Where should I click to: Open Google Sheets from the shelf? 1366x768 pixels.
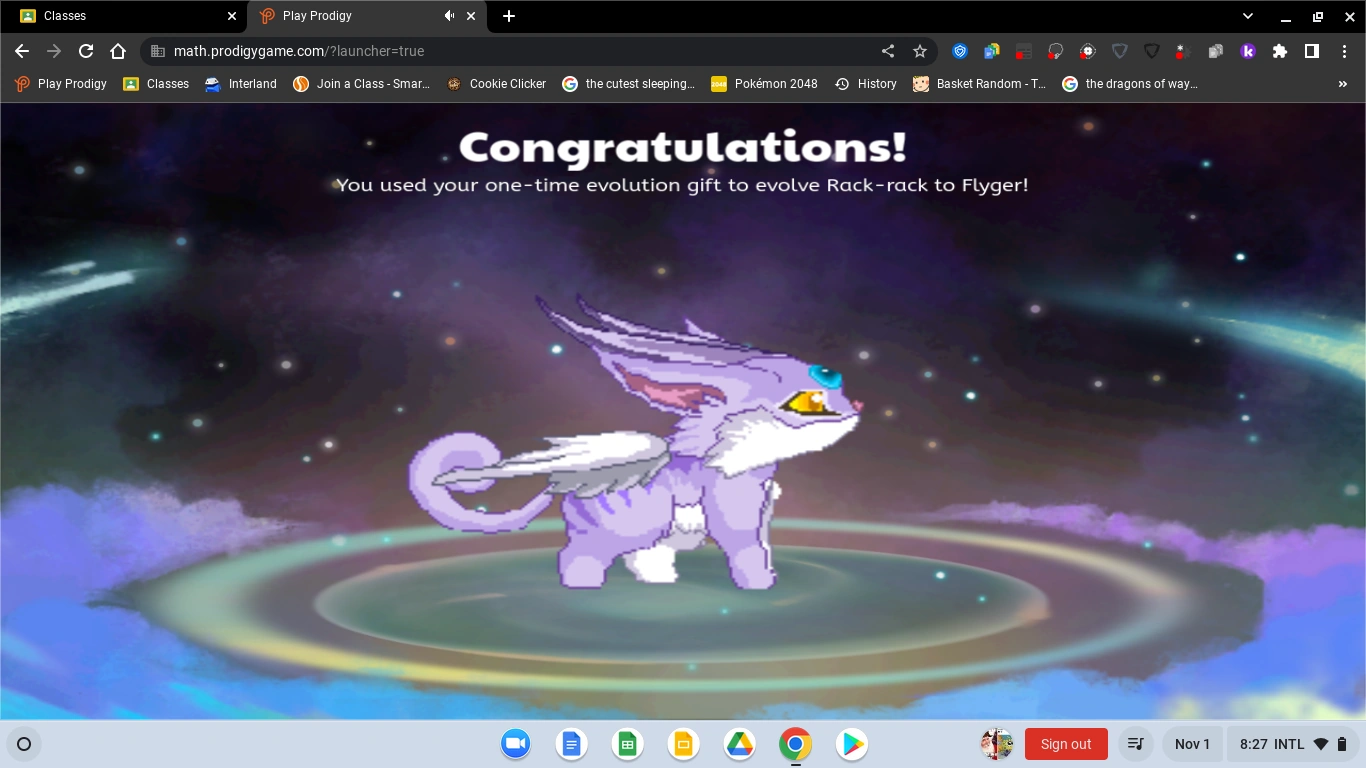[627, 744]
